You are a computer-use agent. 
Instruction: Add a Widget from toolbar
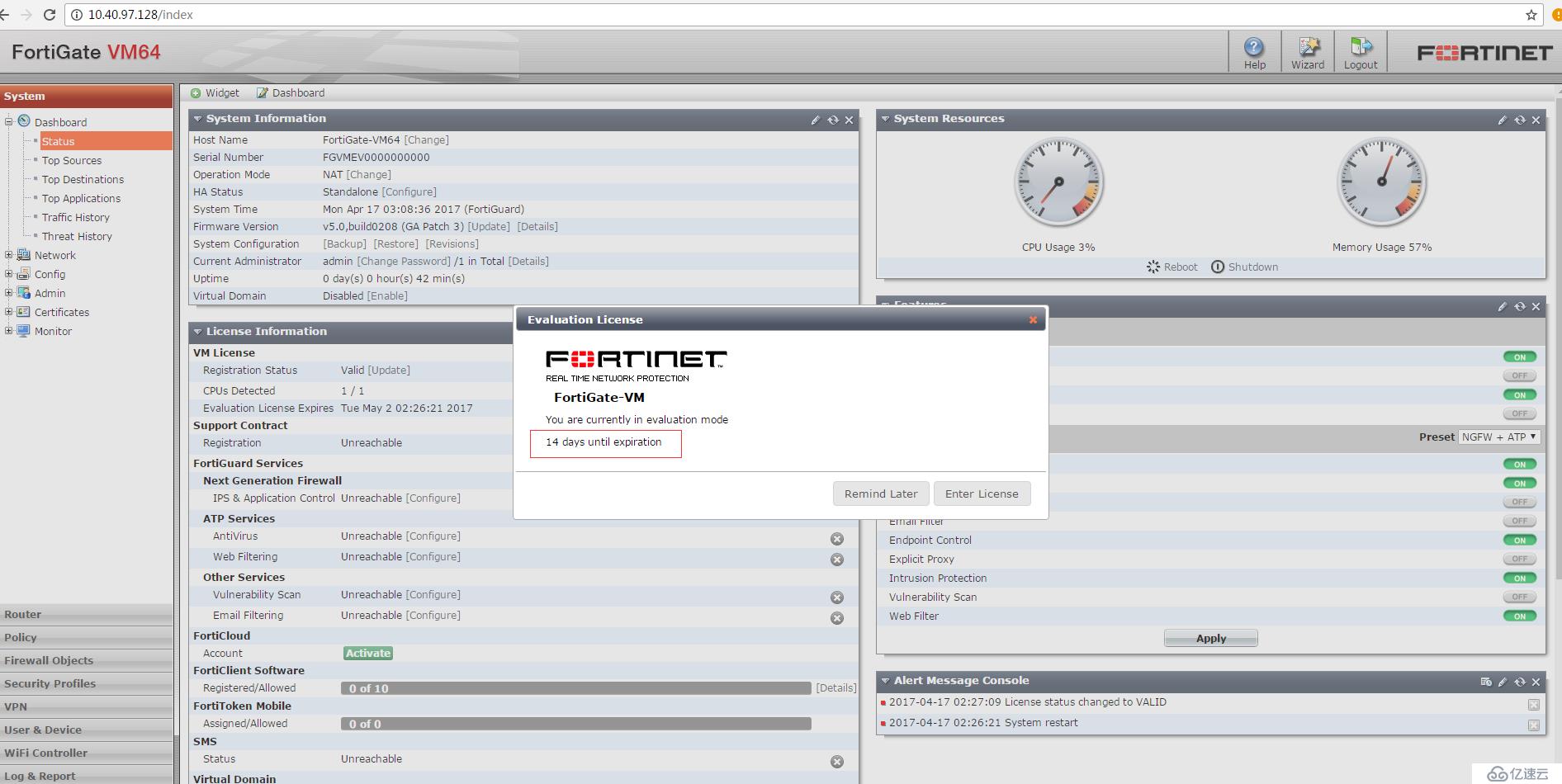215,93
